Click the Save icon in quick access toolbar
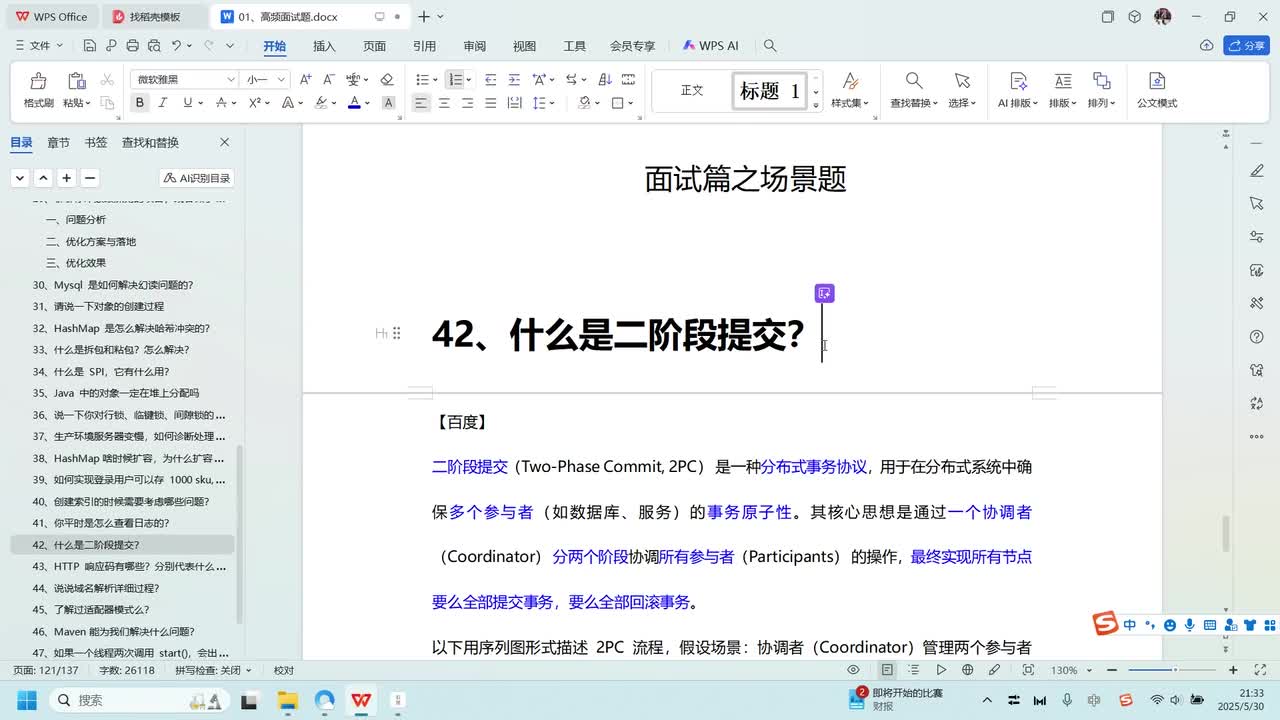 (x=90, y=46)
